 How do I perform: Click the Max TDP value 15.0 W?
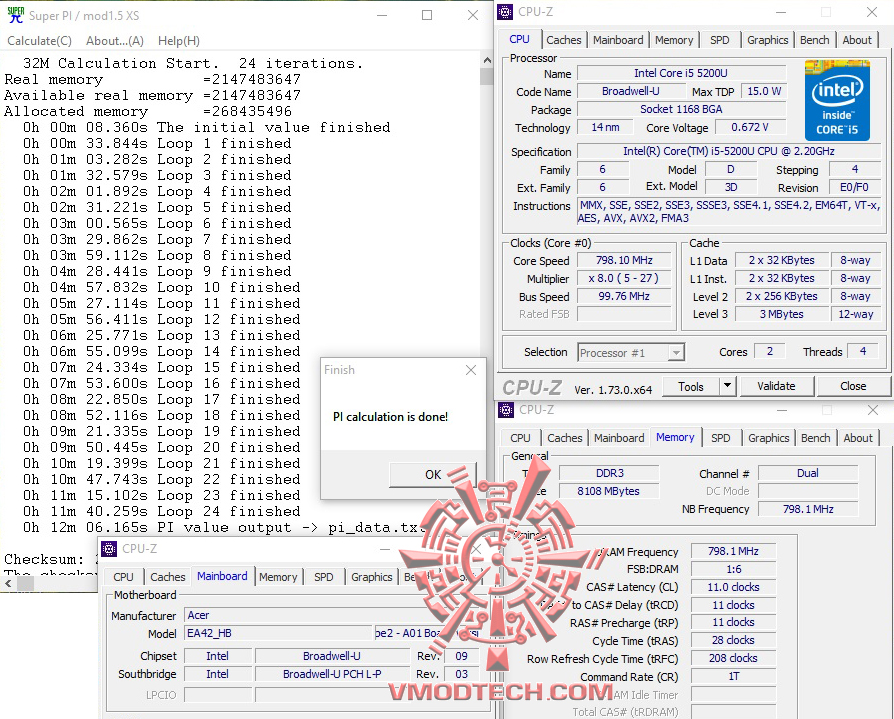point(763,91)
